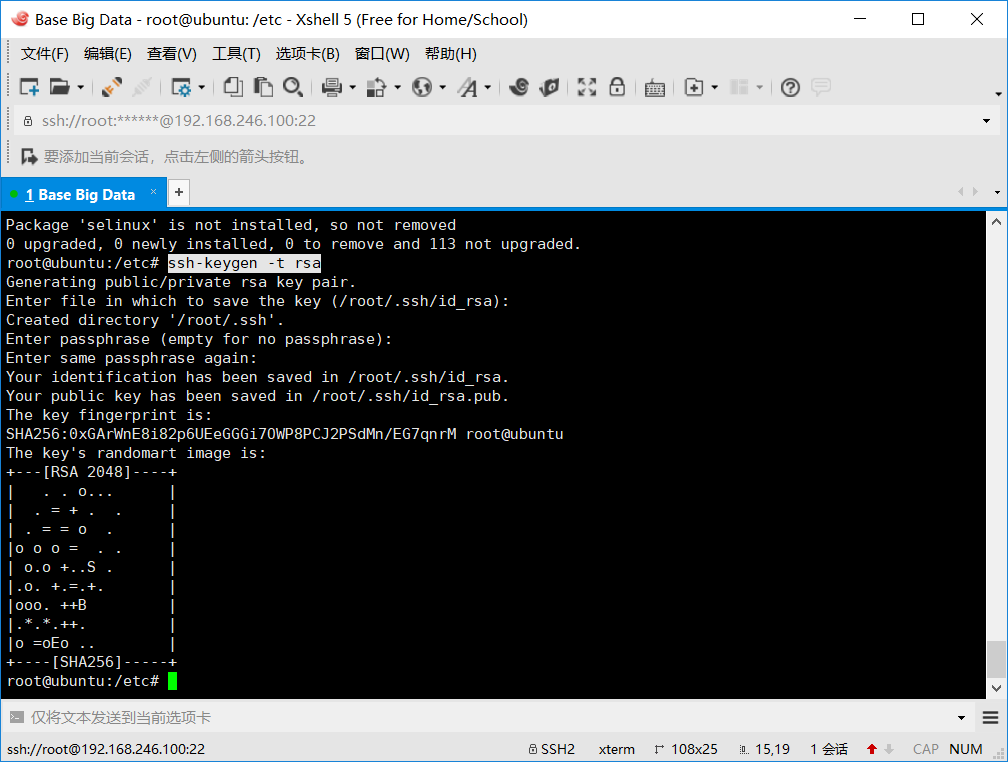Open session Properties gear icon
This screenshot has width=1008, height=762.
tap(181, 87)
